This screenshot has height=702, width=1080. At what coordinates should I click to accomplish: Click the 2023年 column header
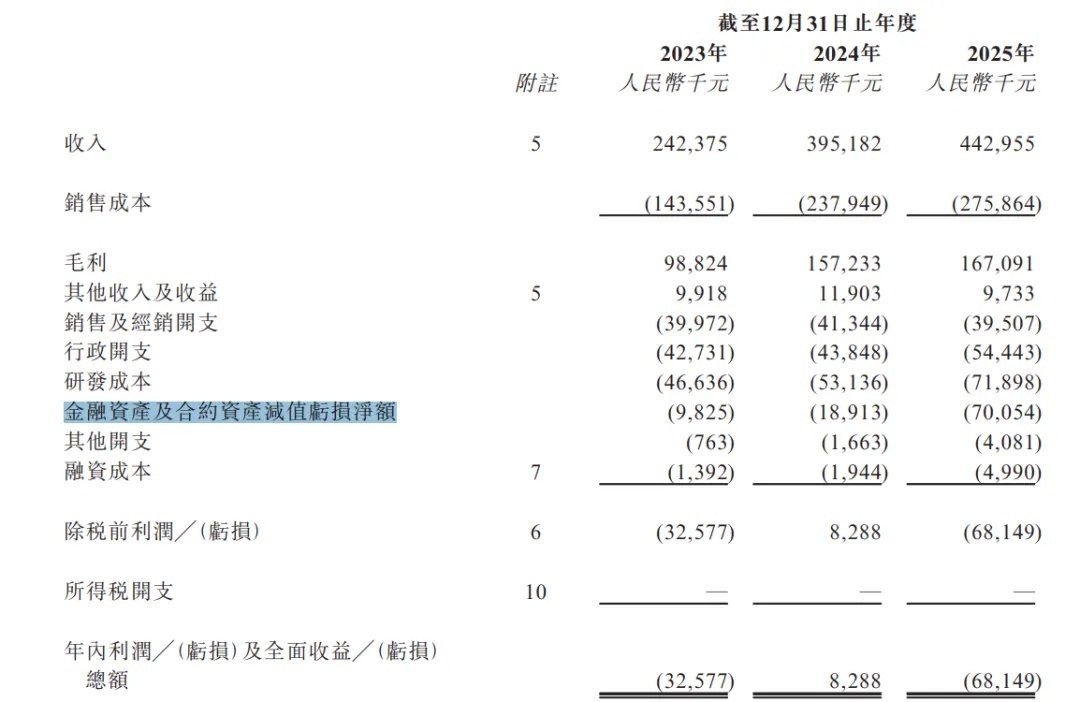(694, 53)
